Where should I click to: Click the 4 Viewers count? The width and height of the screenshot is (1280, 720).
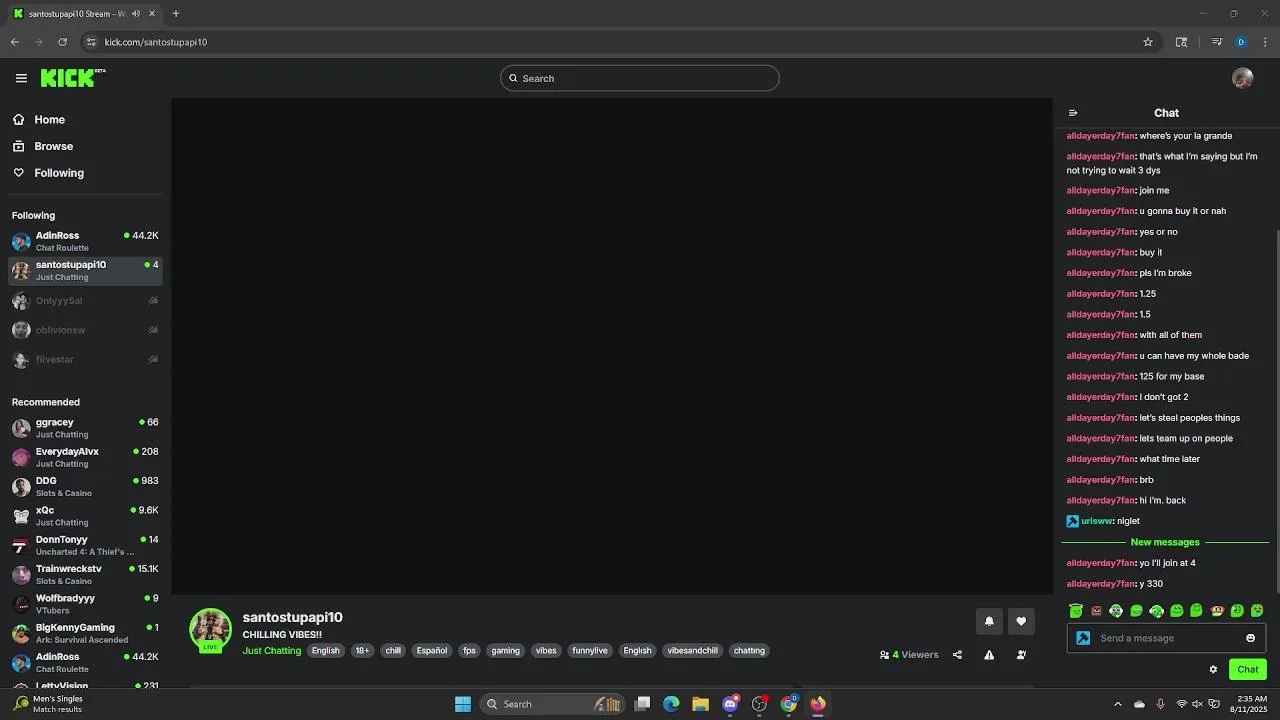point(909,655)
